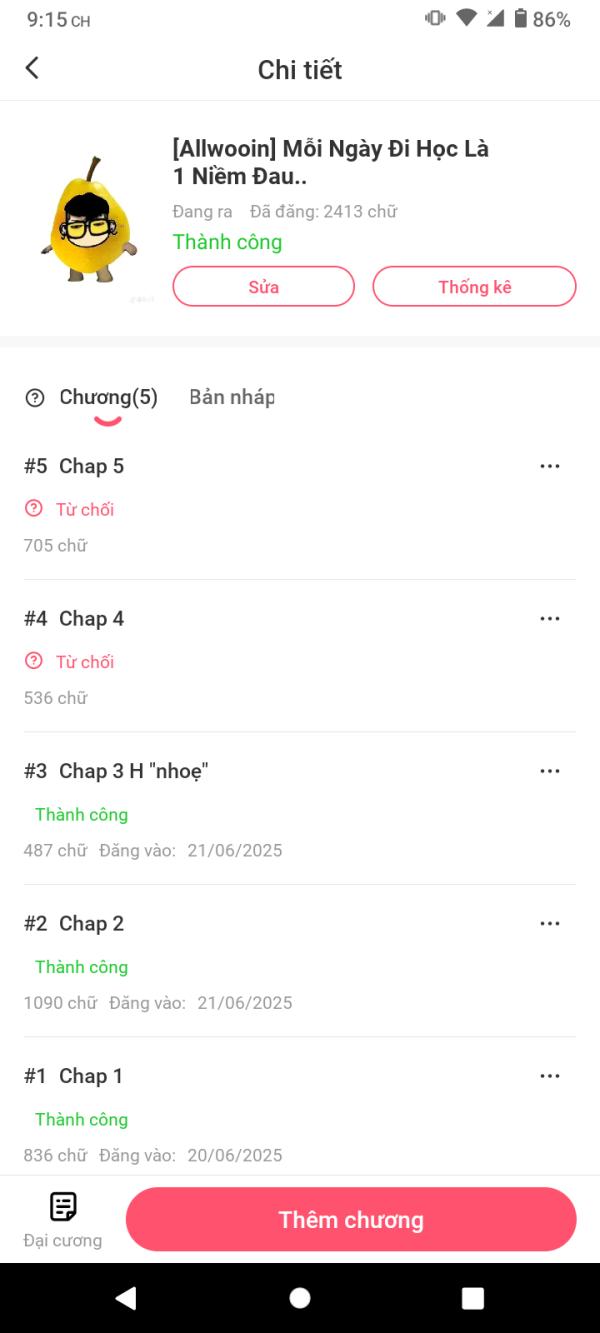Open the three-dot menu for Chap 4
600x1333 pixels.
[550, 618]
